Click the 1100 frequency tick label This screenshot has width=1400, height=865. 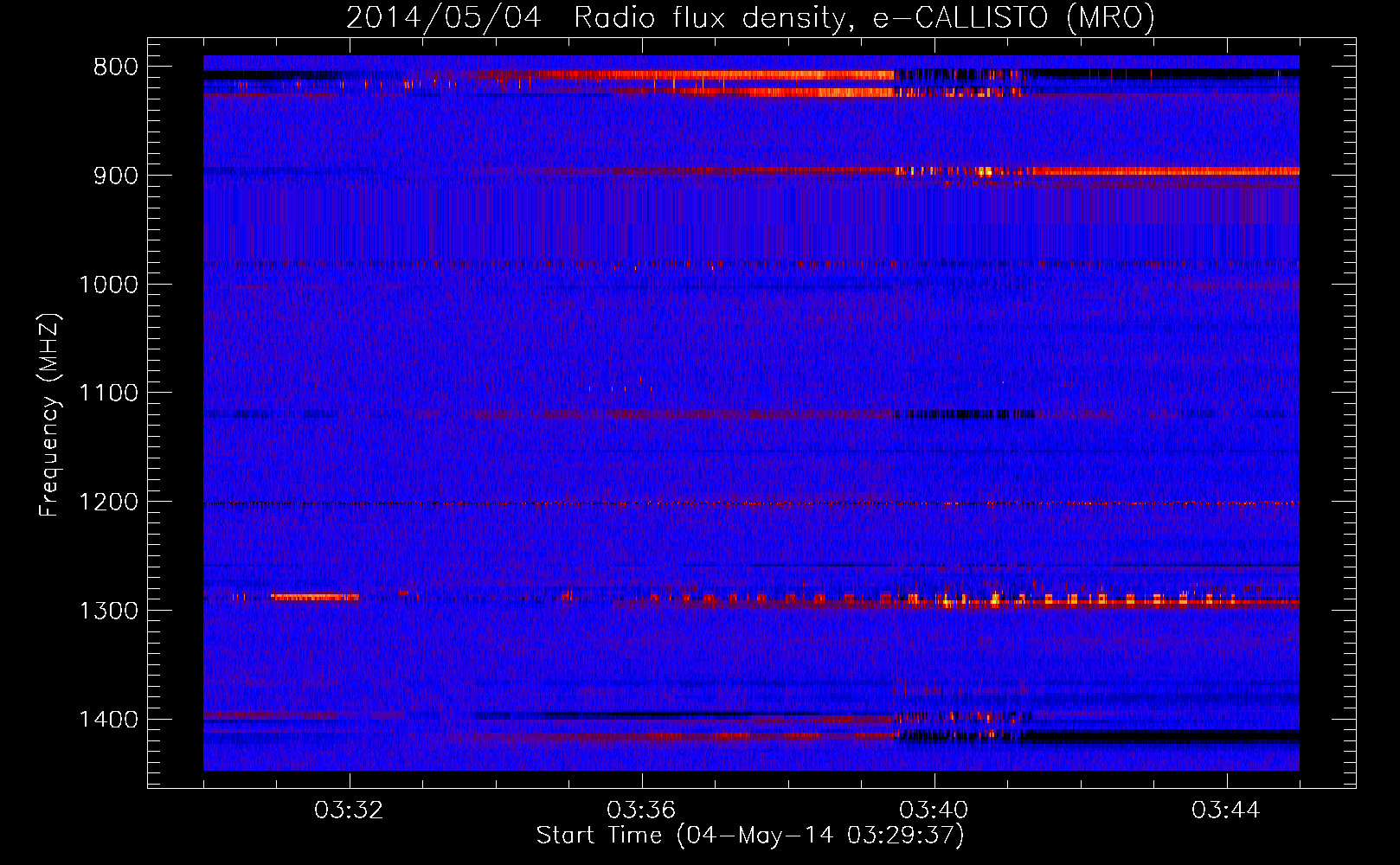click(109, 394)
